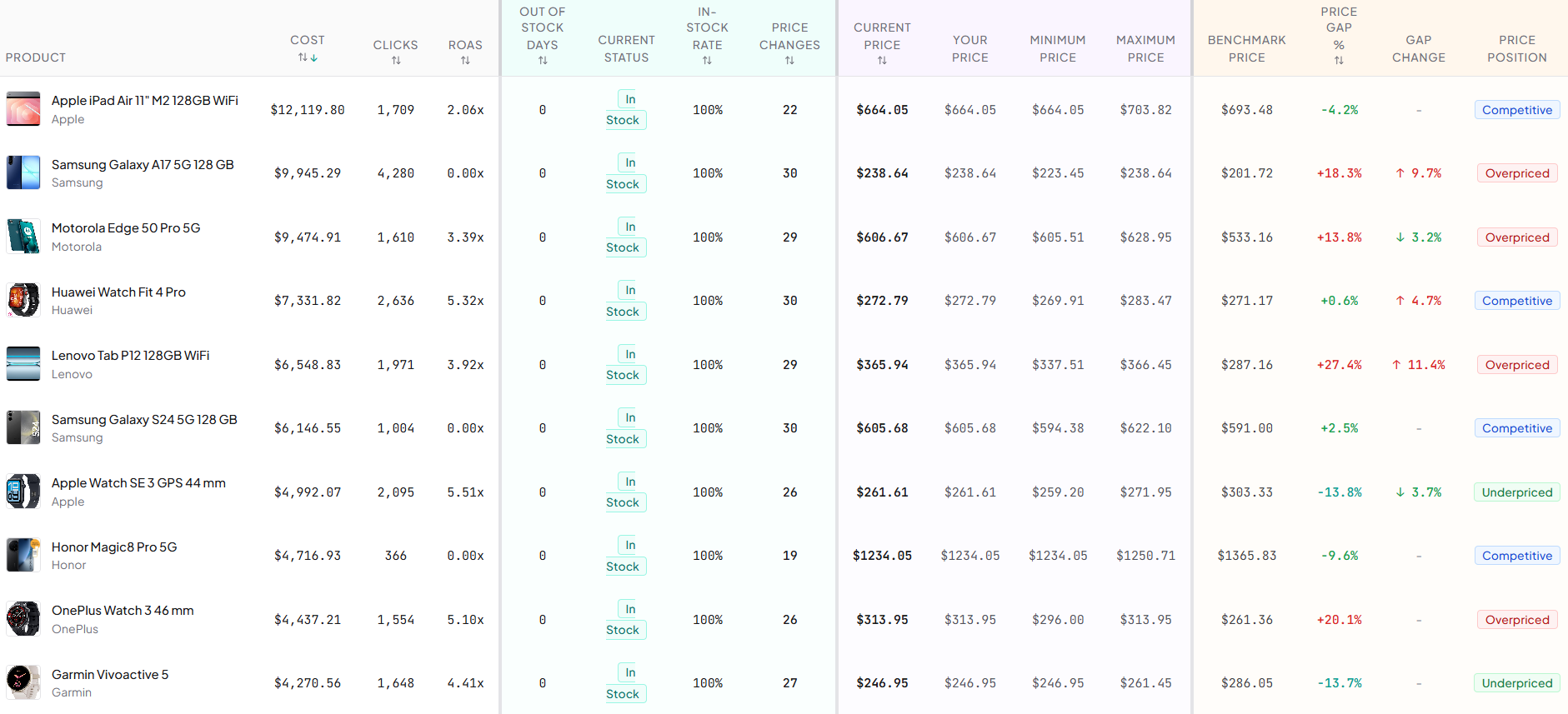Click the Huawei Watch Fit 4 Pro thumbnail

pos(23,300)
